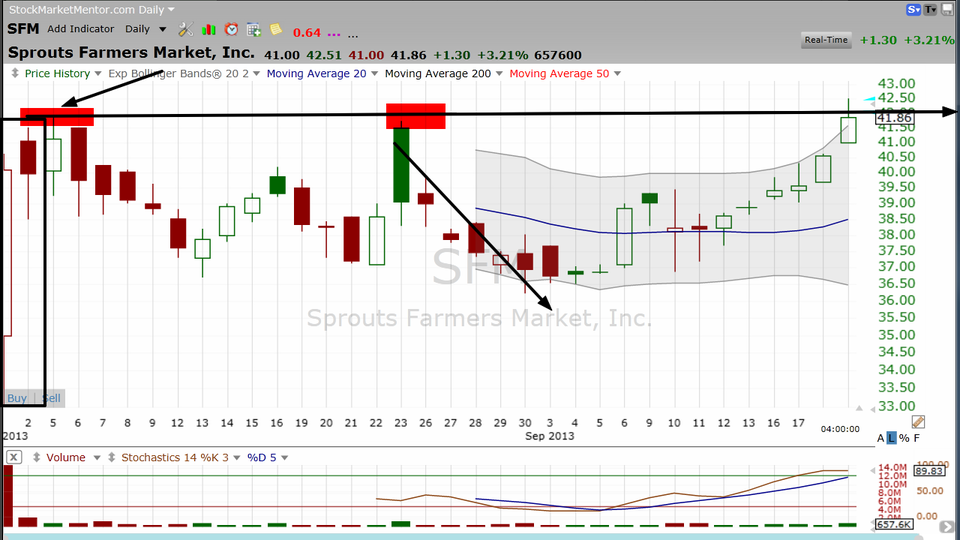Screen dimensions: 960x540
Task: Click the move handle next to Stochastics
Action: click(x=111, y=457)
